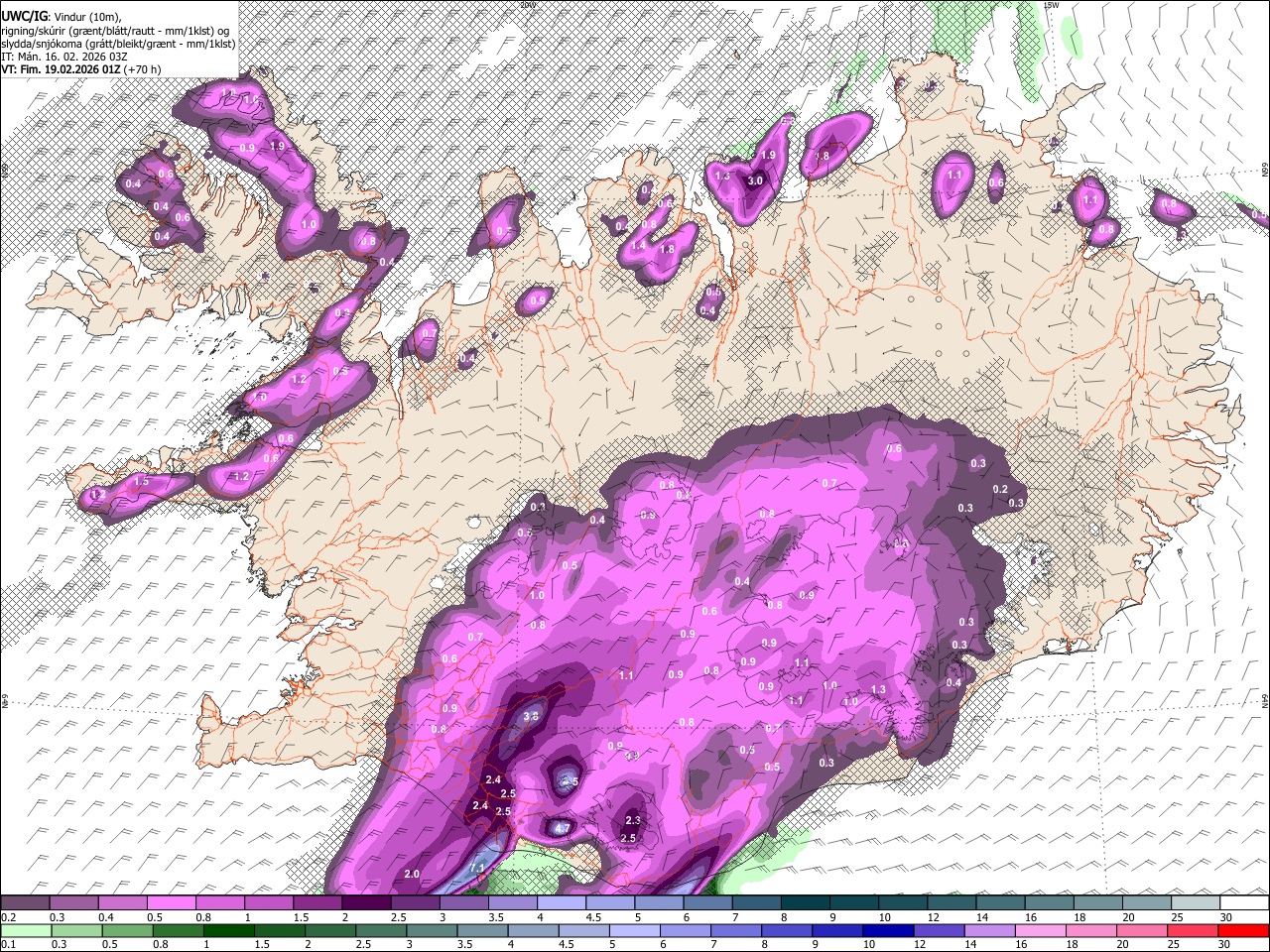This screenshot has width=1270, height=952.
Task: Click the '4.7' value on the map
Action: 562,827
